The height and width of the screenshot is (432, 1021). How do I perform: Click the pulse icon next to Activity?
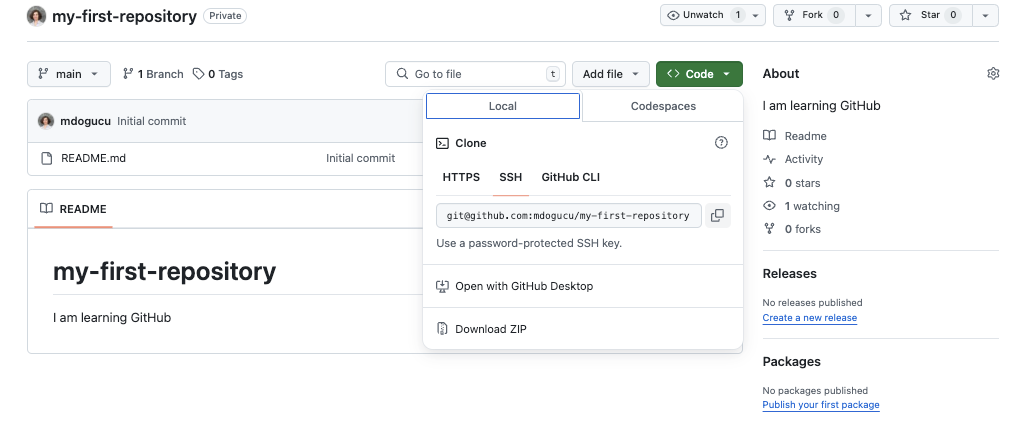coord(770,159)
